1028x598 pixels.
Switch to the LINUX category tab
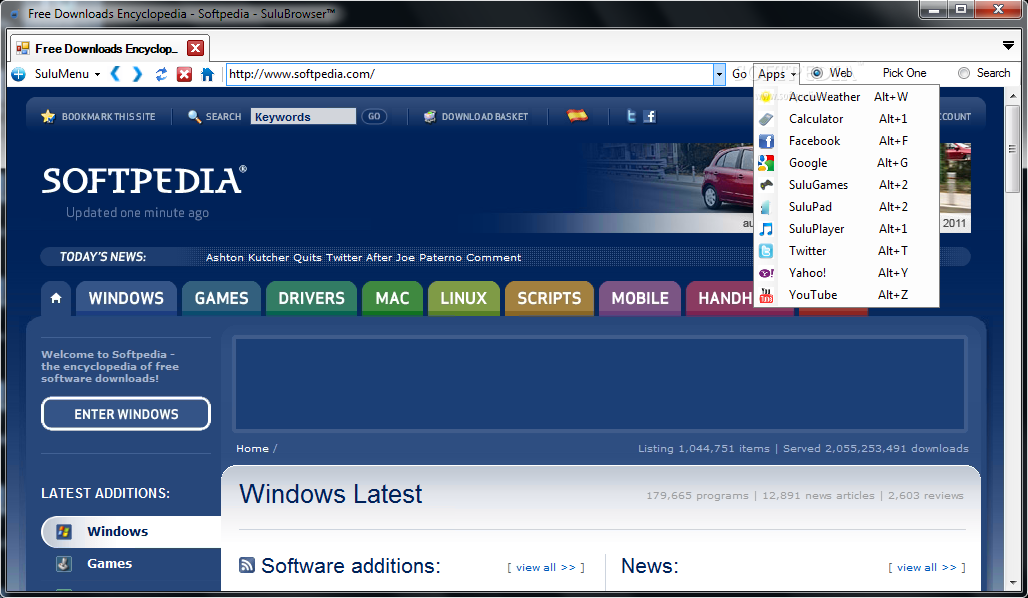[x=464, y=298]
